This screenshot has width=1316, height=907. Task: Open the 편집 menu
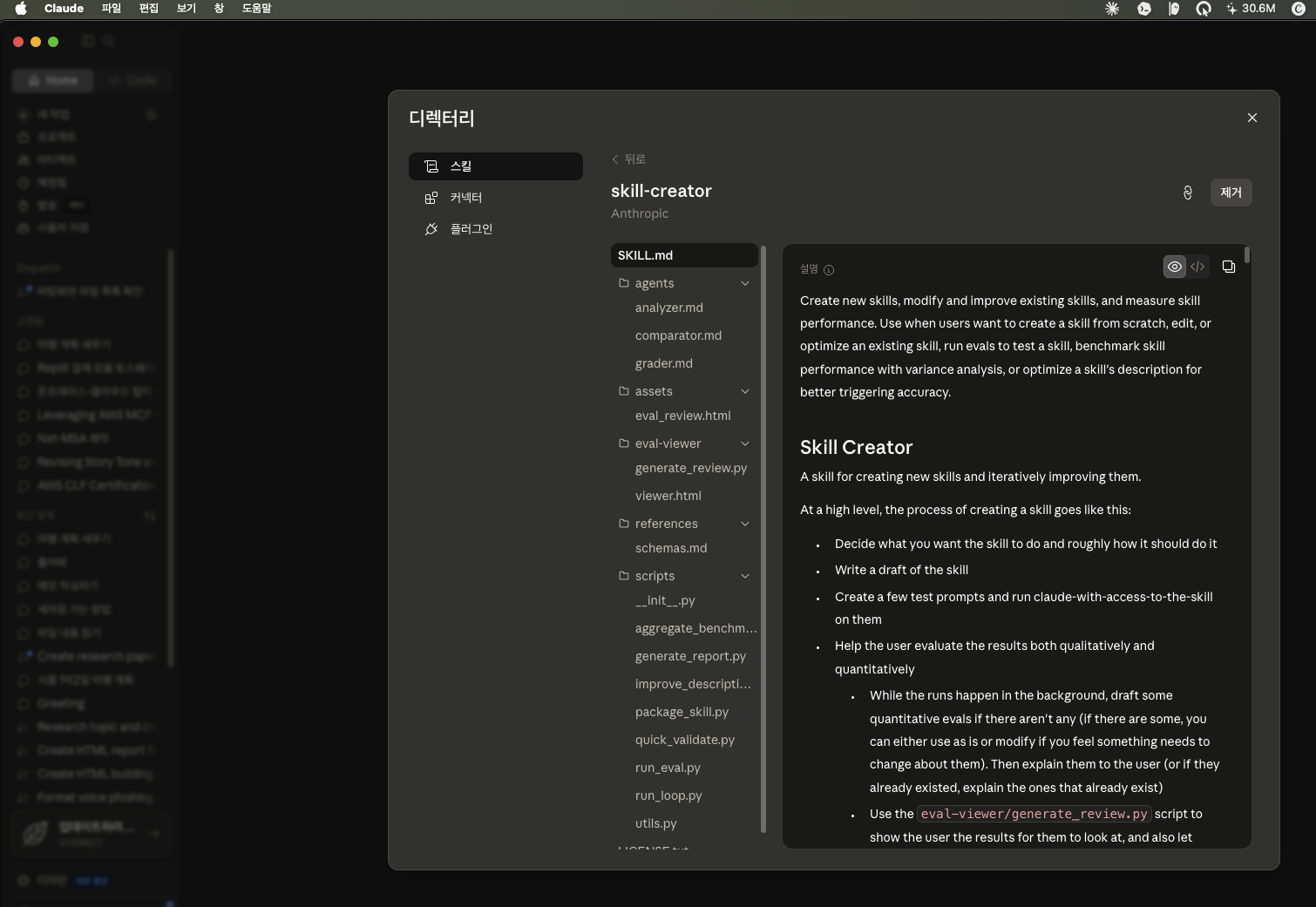pos(149,9)
